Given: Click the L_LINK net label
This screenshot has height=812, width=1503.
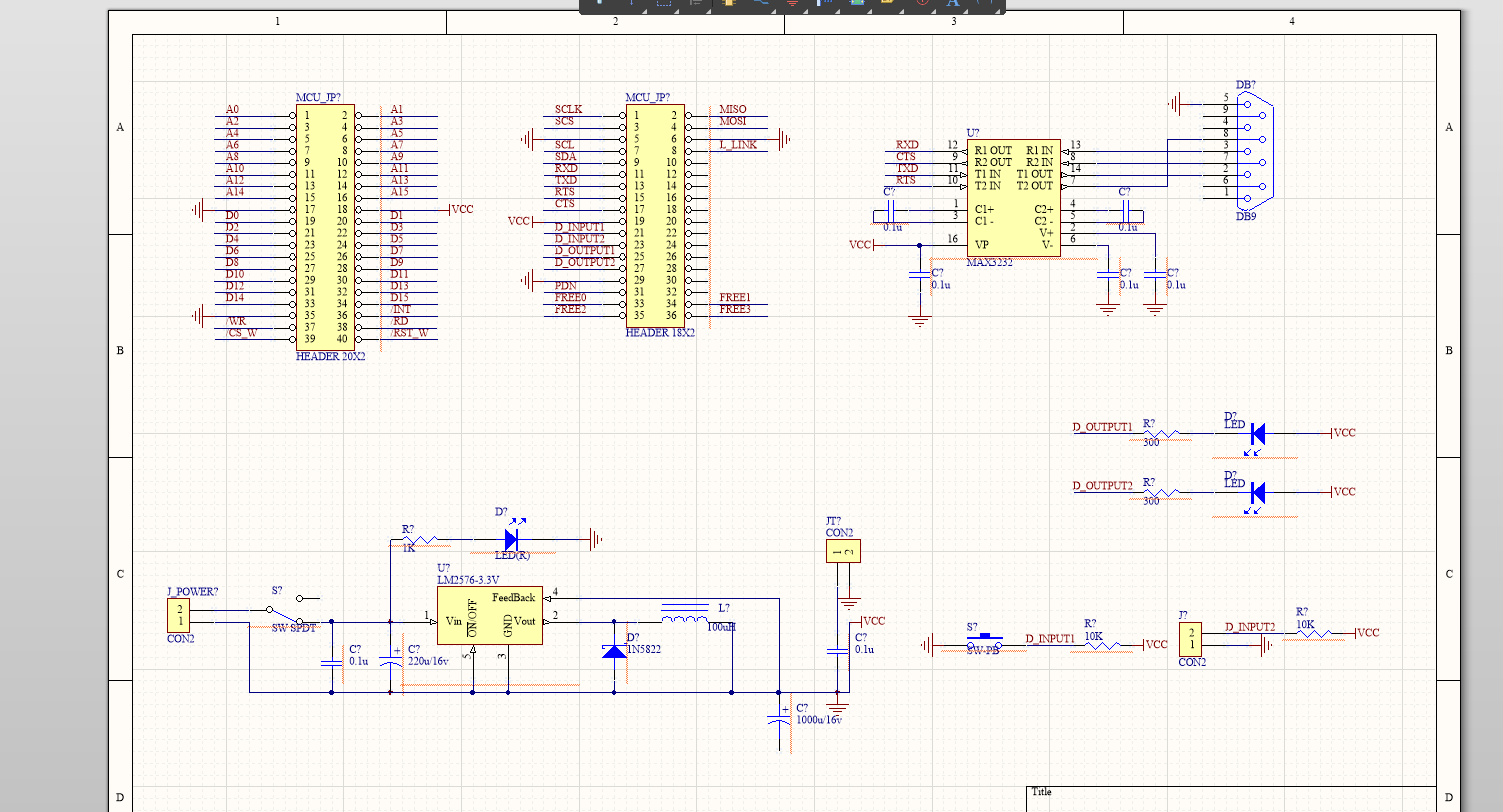Looking at the screenshot, I should [x=738, y=145].
